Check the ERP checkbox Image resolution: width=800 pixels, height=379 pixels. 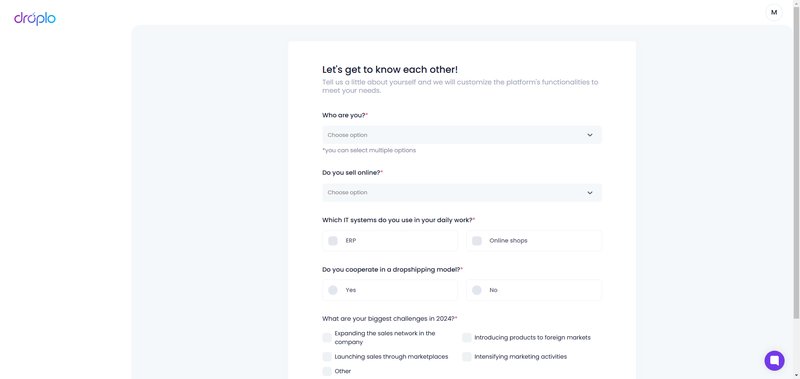tap(333, 241)
